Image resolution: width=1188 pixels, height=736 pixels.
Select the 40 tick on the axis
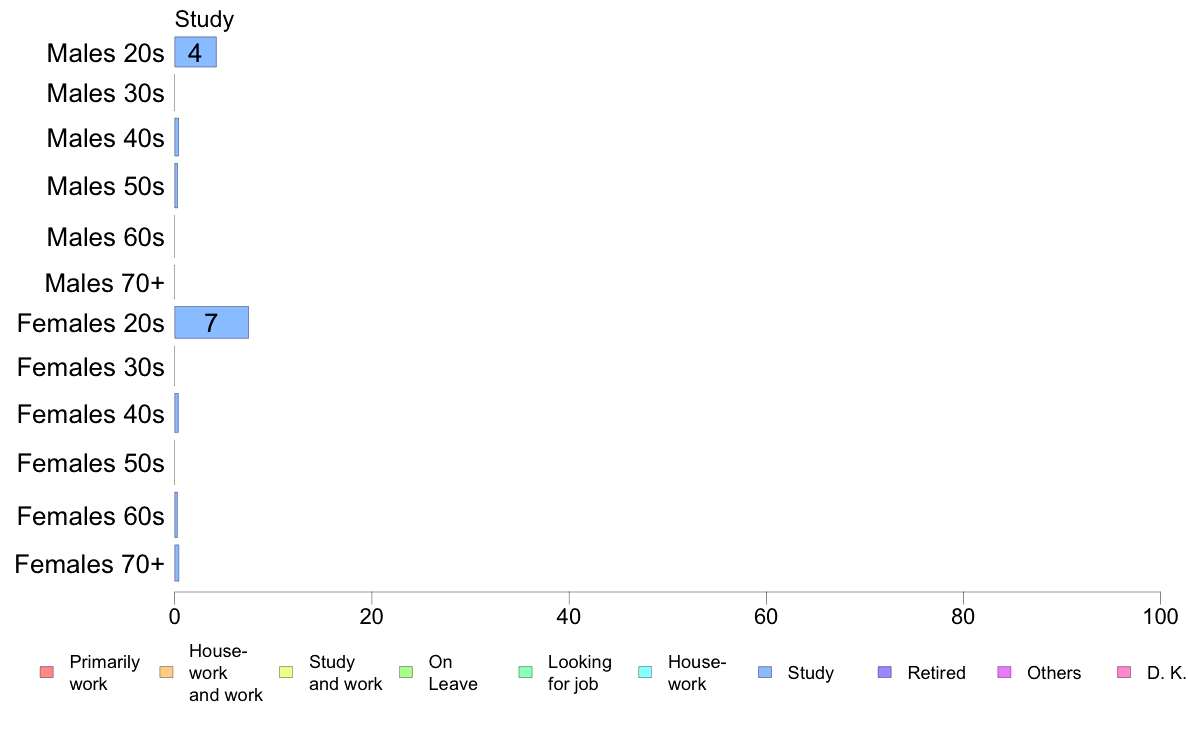(569, 616)
